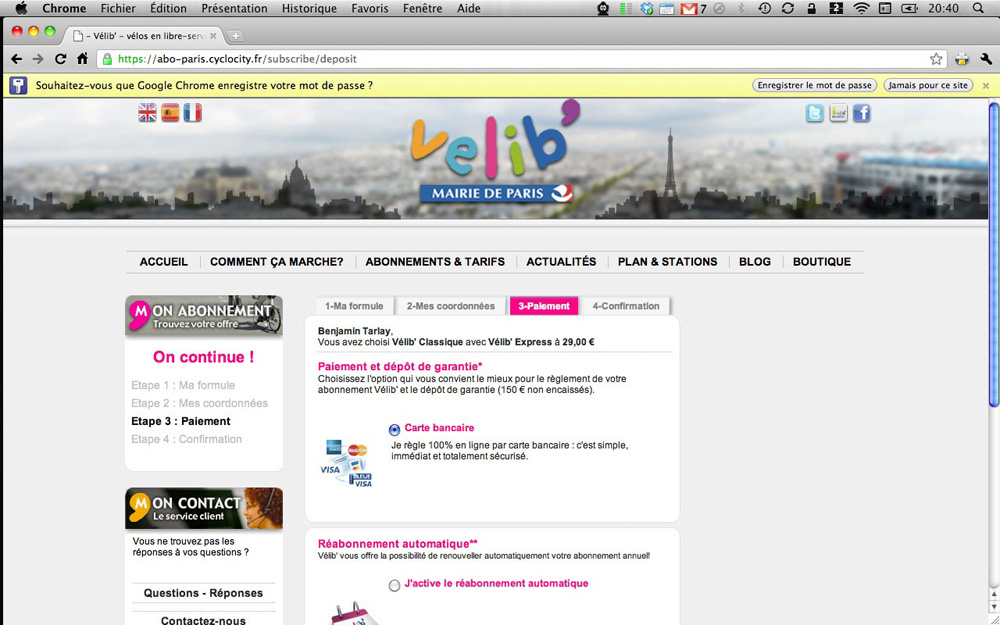Open Abonnements & Tarifs navigation item
The width and height of the screenshot is (1000, 625).
[x=435, y=262]
